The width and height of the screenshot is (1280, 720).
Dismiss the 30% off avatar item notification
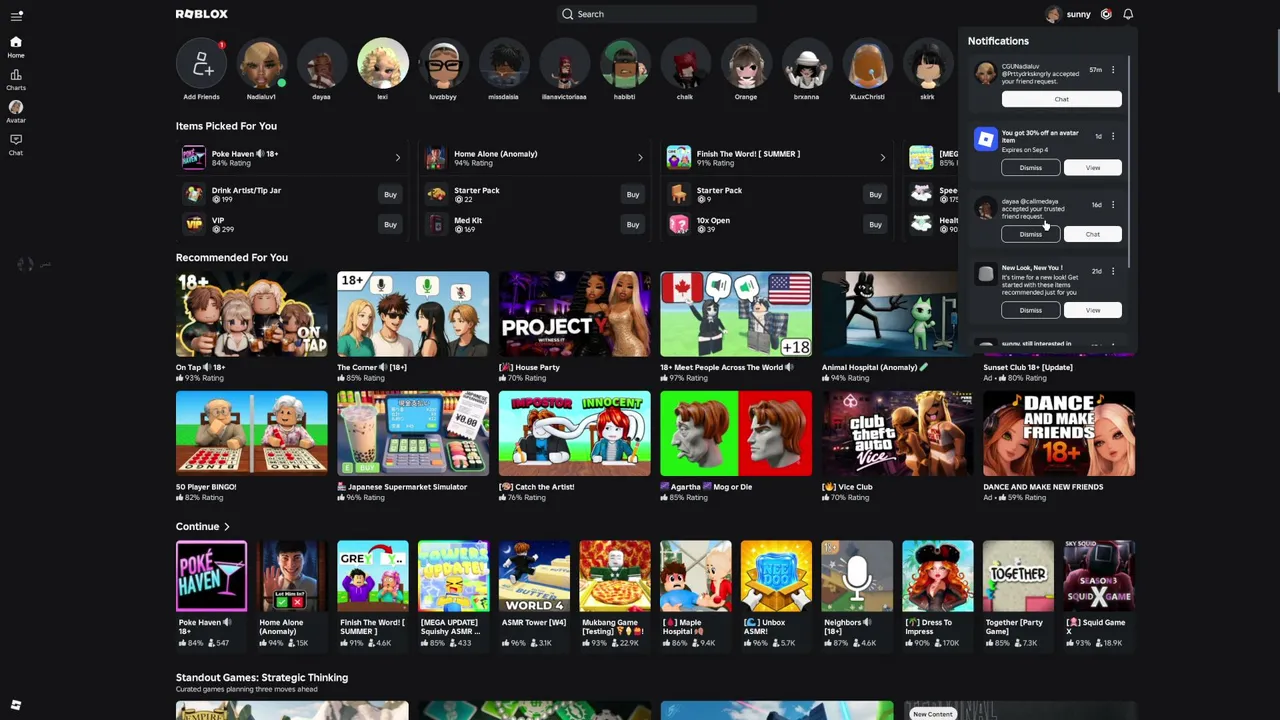pyautogui.click(x=1030, y=168)
